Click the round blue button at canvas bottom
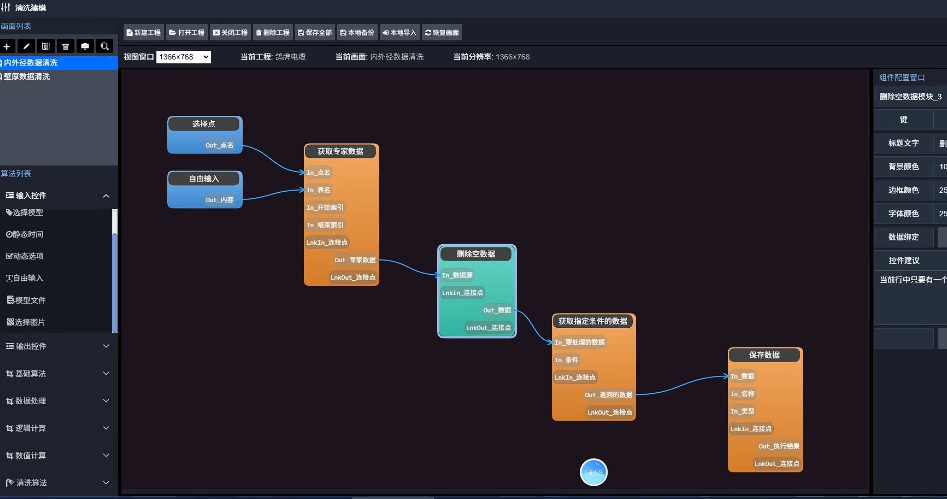This screenshot has width=947, height=499. tap(594, 471)
